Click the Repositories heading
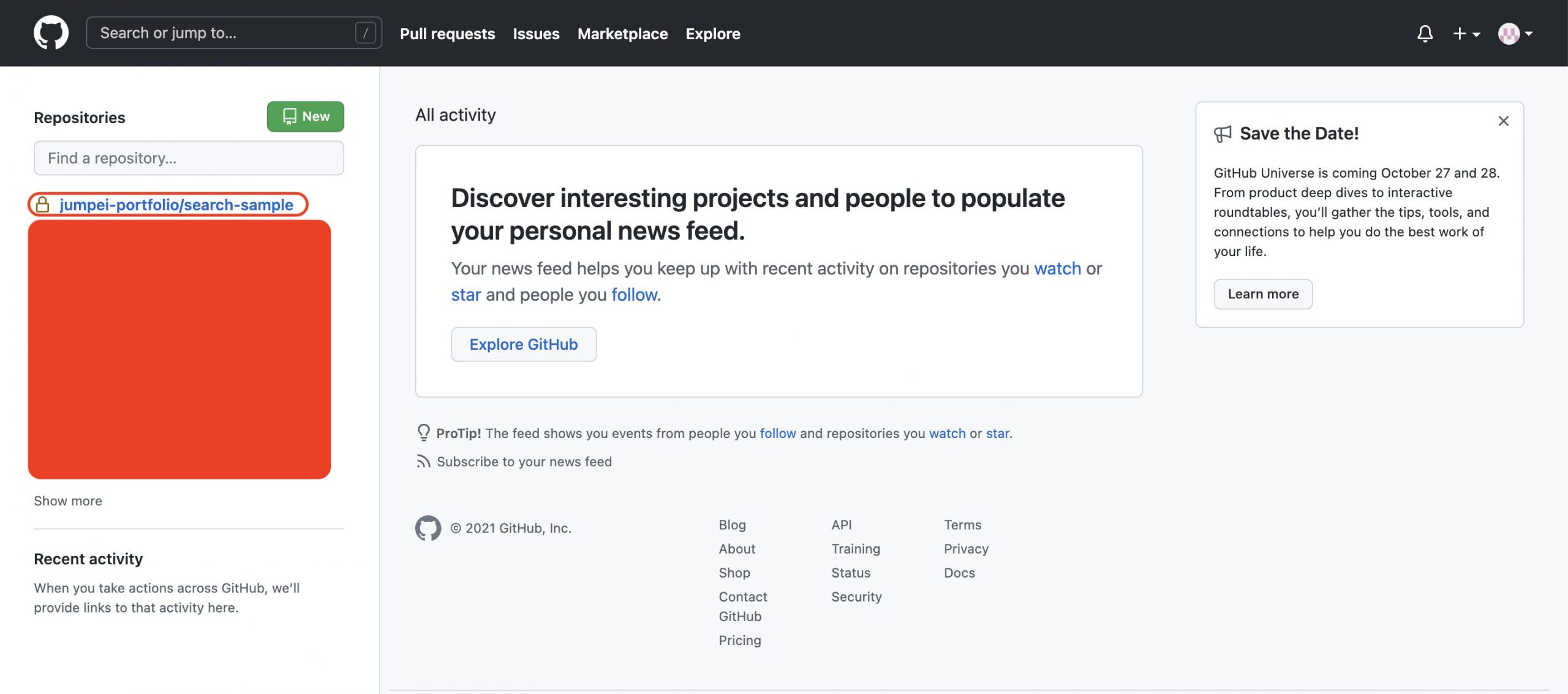Viewport: 1568px width, 694px height. (80, 117)
